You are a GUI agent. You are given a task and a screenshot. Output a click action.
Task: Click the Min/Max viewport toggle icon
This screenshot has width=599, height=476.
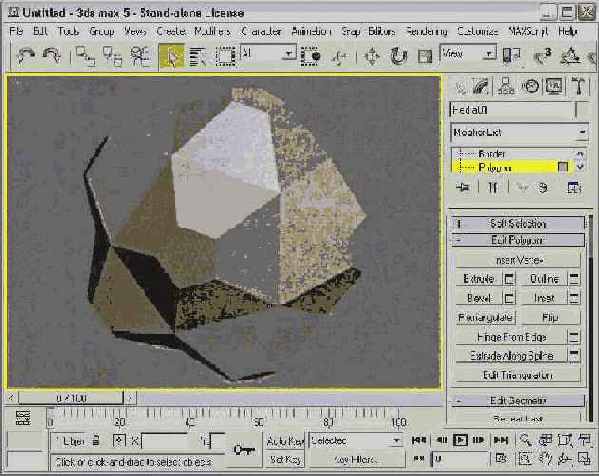pyautogui.click(x=584, y=458)
